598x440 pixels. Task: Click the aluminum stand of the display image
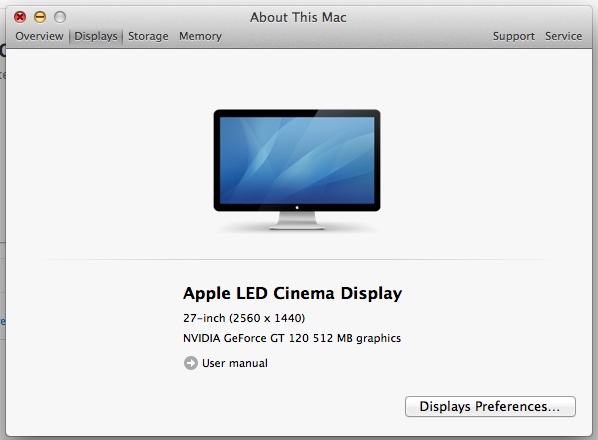pyautogui.click(x=297, y=221)
